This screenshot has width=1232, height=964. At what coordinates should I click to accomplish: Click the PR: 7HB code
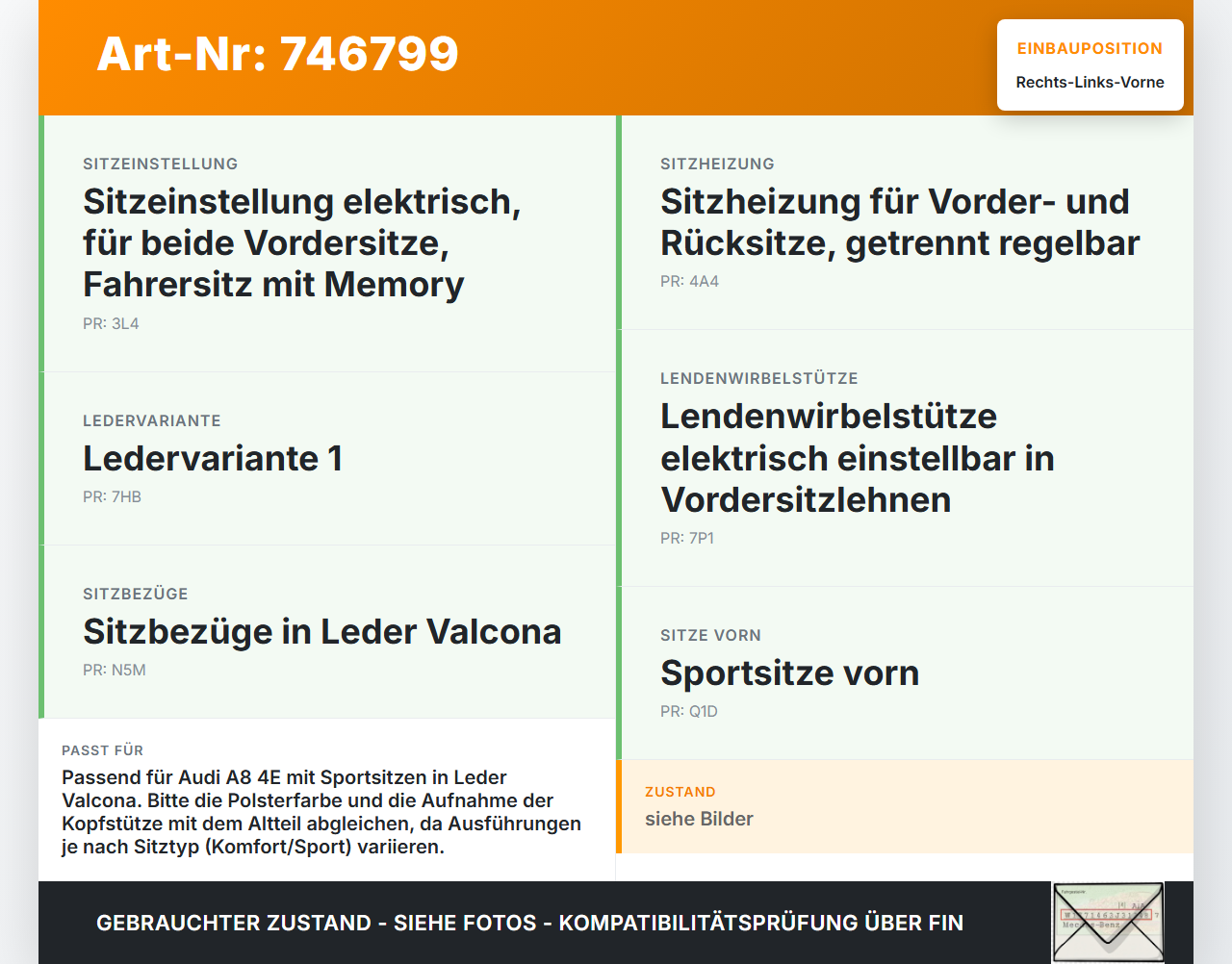pos(112,497)
